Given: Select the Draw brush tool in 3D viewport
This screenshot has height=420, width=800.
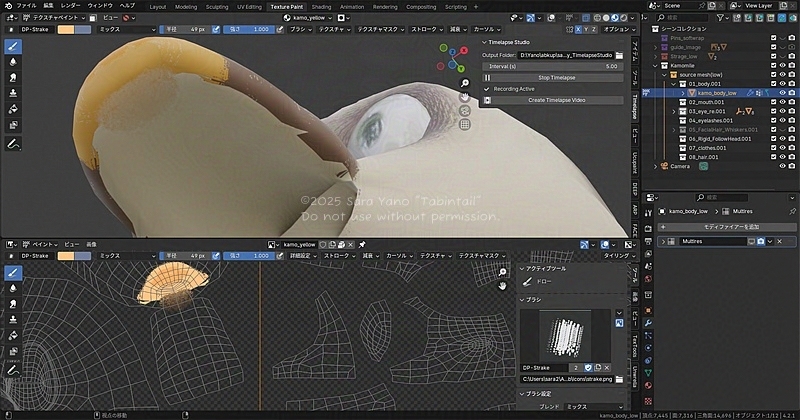Looking at the screenshot, I should [13, 46].
